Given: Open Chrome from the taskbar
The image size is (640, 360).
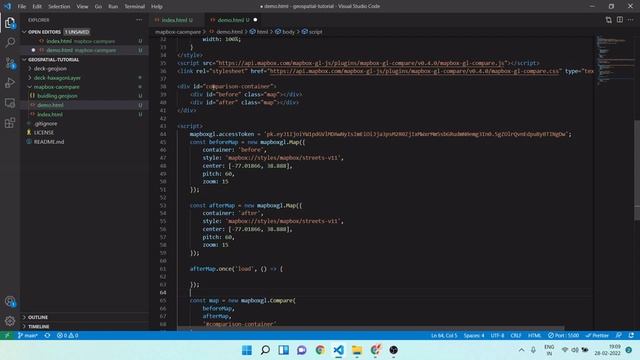Looking at the screenshot, I should [x=320, y=350].
